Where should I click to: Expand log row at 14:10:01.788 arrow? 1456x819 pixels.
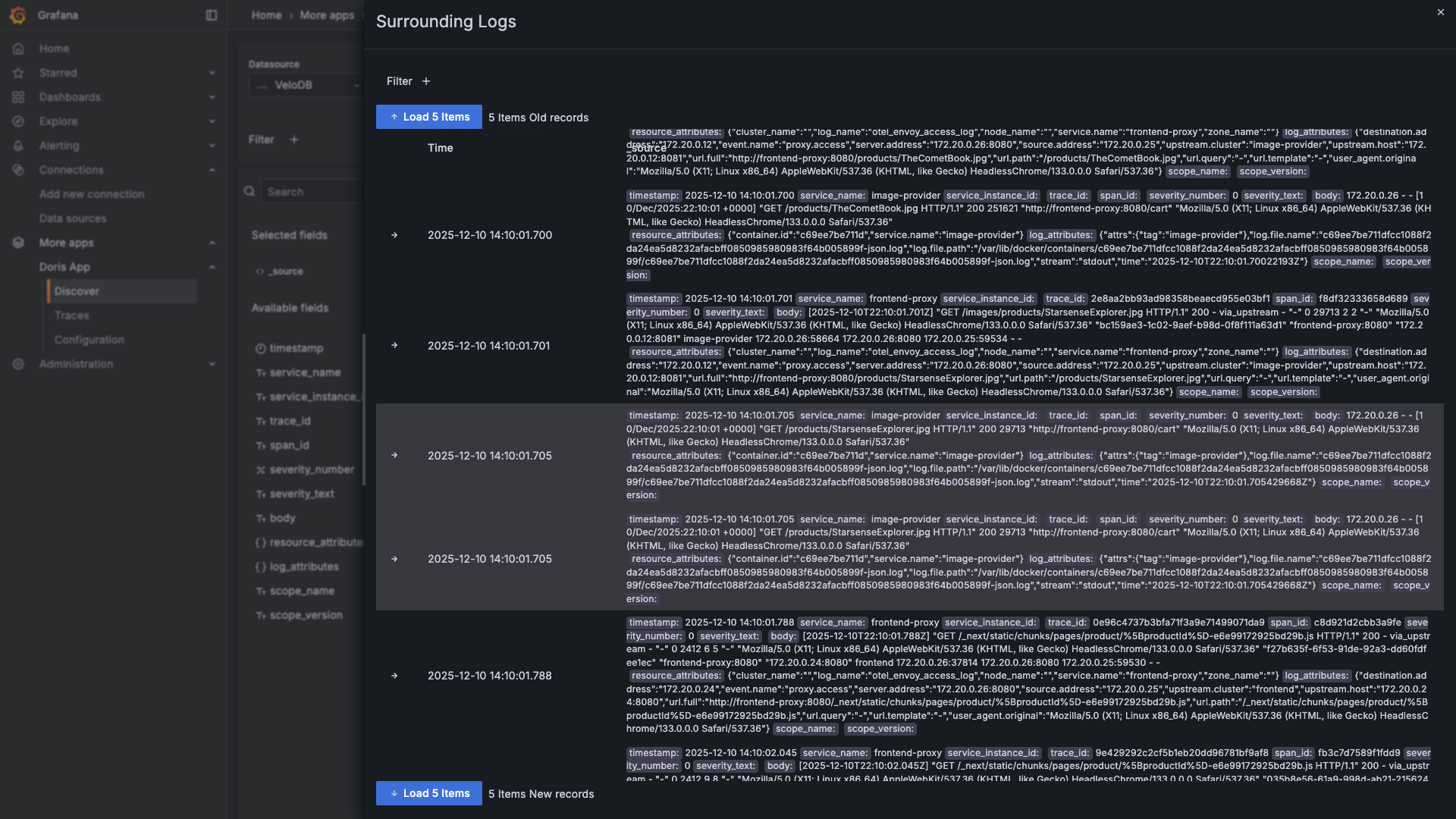pos(394,676)
